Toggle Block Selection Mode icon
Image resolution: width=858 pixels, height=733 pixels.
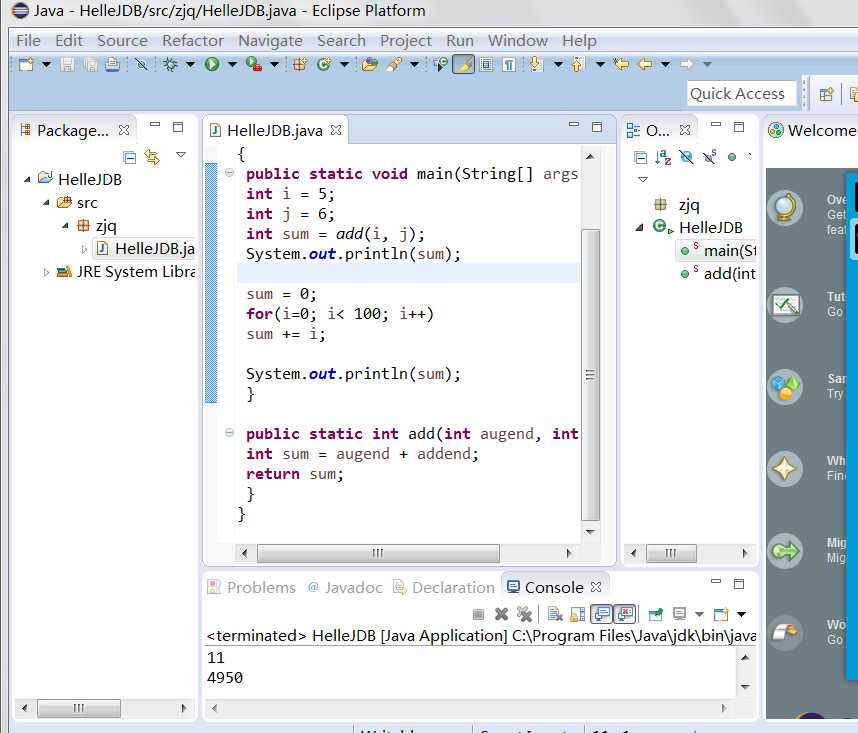pos(486,65)
